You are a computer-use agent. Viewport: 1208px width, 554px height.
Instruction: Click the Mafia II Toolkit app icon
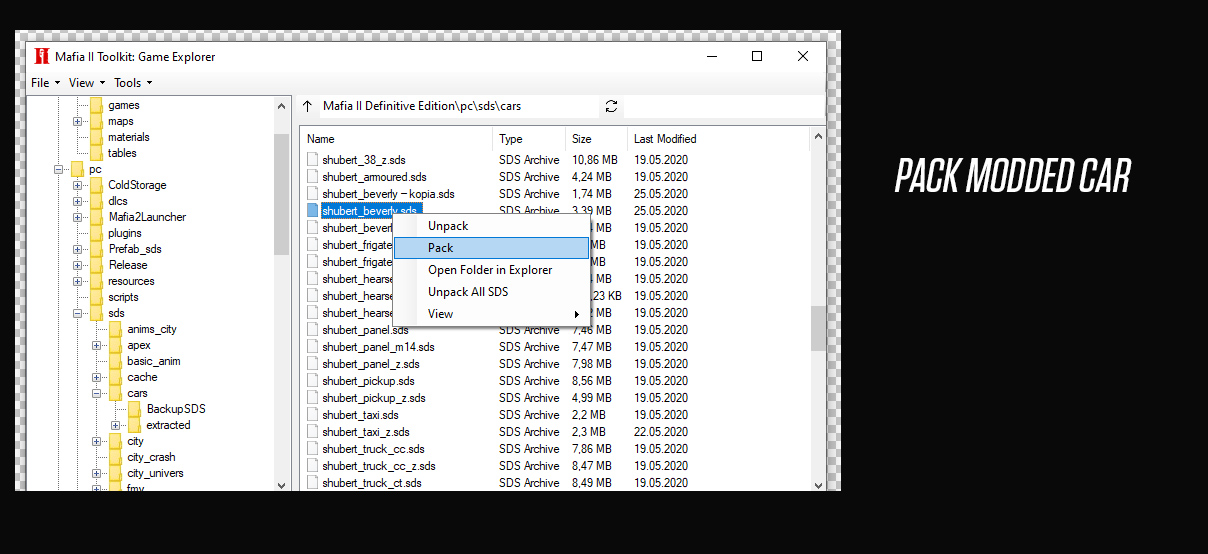coord(41,56)
